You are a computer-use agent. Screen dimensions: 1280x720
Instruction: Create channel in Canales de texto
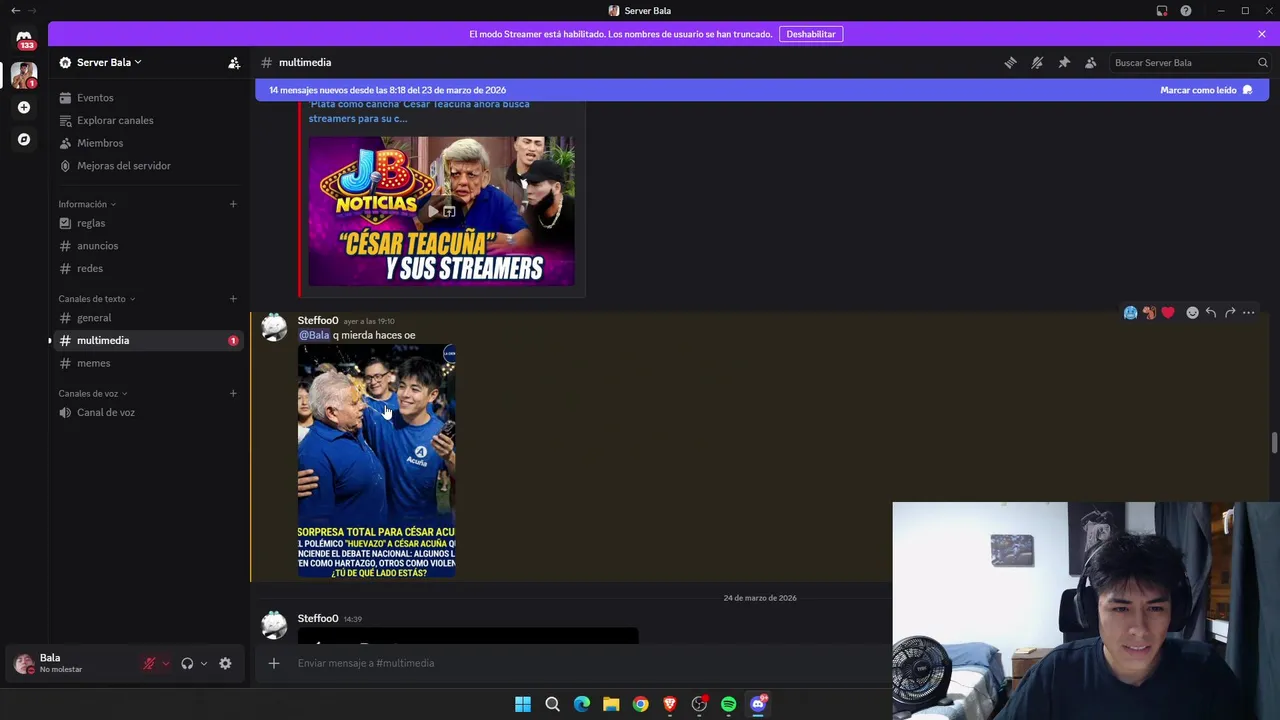pos(233,299)
